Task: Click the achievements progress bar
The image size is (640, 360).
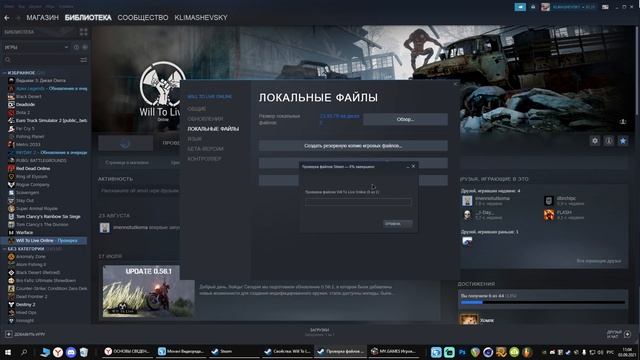Action: click(x=543, y=302)
